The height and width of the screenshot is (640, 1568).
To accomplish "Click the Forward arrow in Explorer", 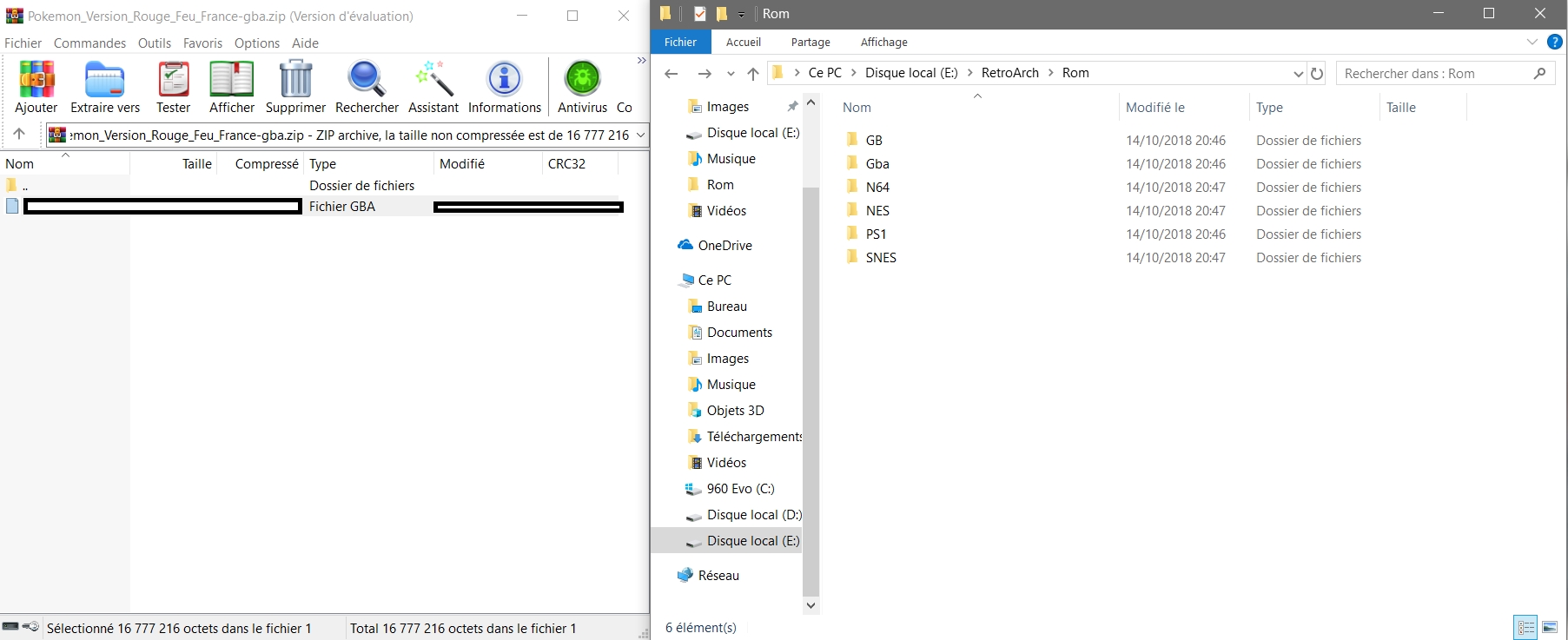I will [x=705, y=74].
